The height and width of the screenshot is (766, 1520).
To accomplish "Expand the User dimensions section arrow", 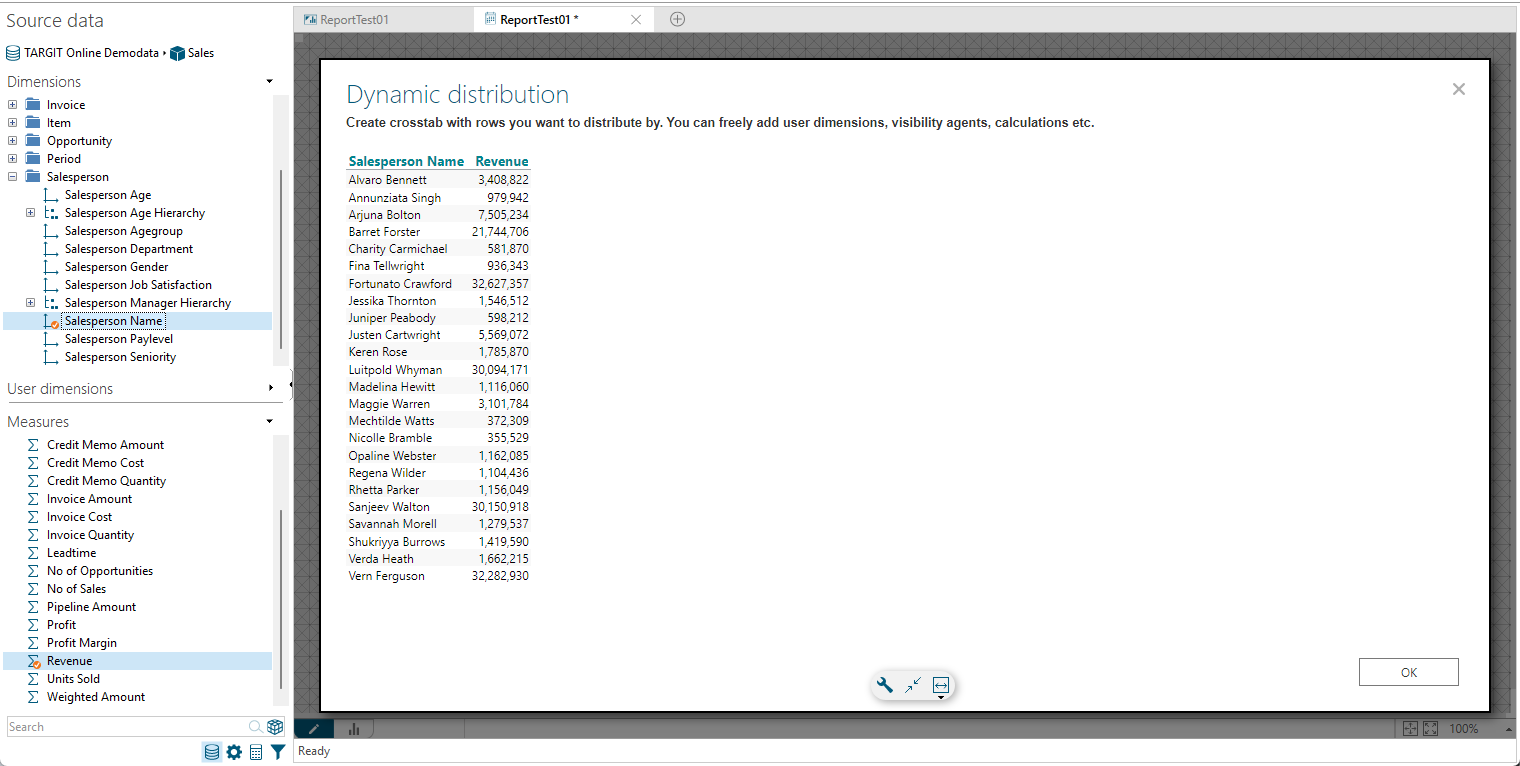I will (271, 388).
